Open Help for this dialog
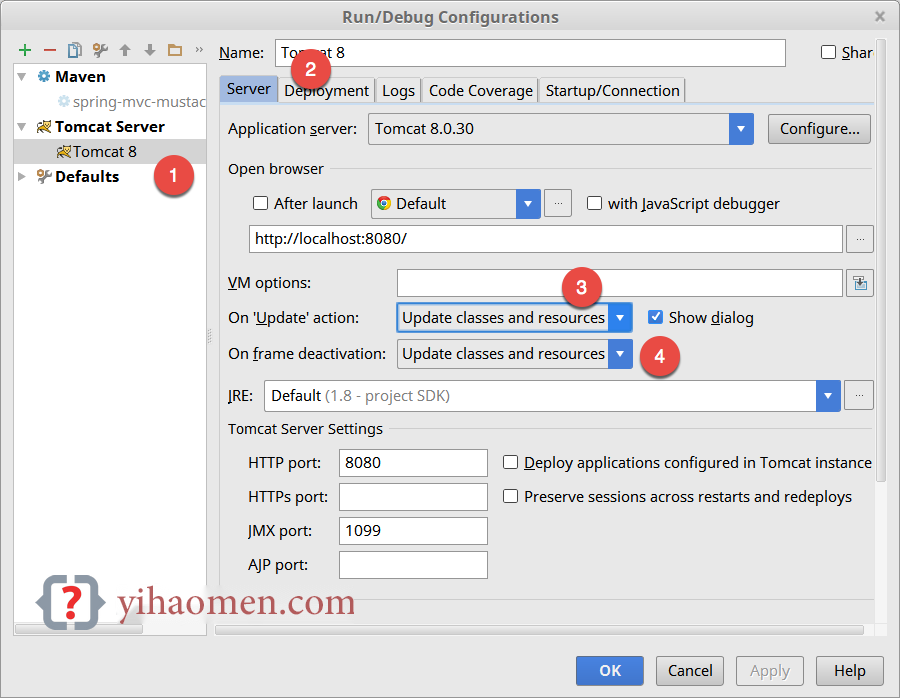This screenshot has height=698, width=900. click(x=849, y=670)
